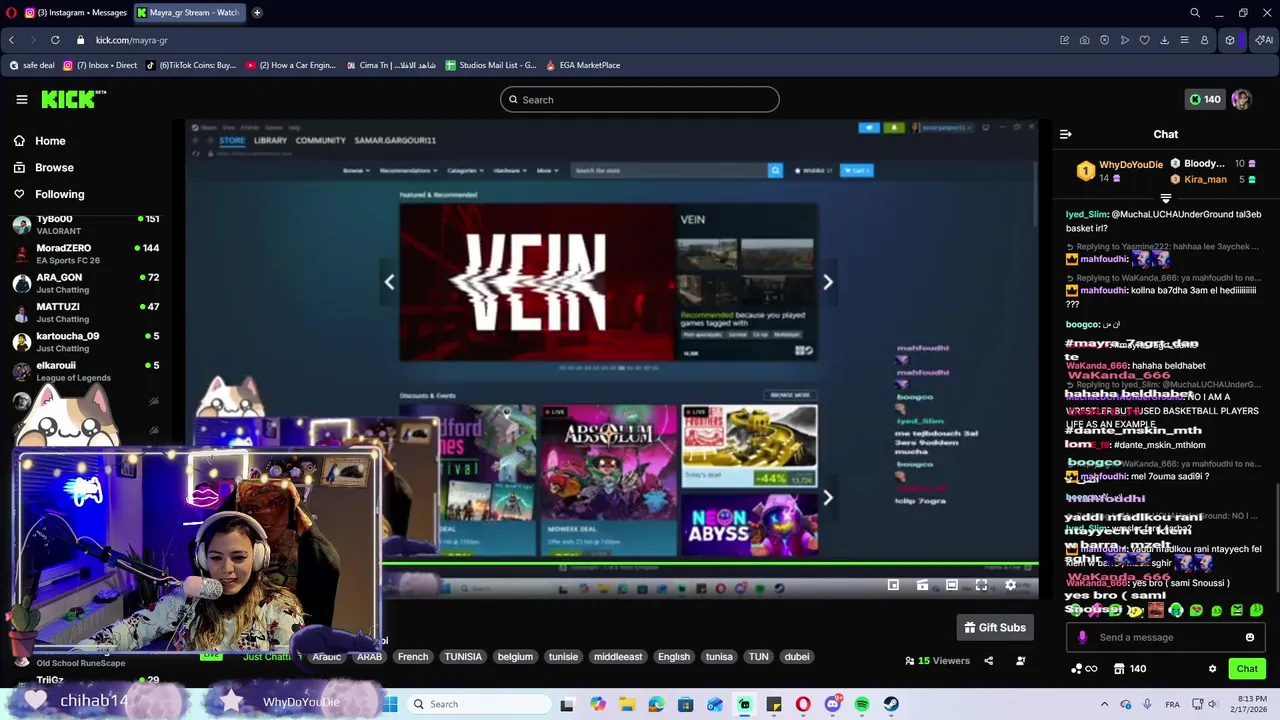This screenshot has width=1280, height=720.
Task: Open EGA MarketPlace bookmark
Action: click(x=583, y=65)
